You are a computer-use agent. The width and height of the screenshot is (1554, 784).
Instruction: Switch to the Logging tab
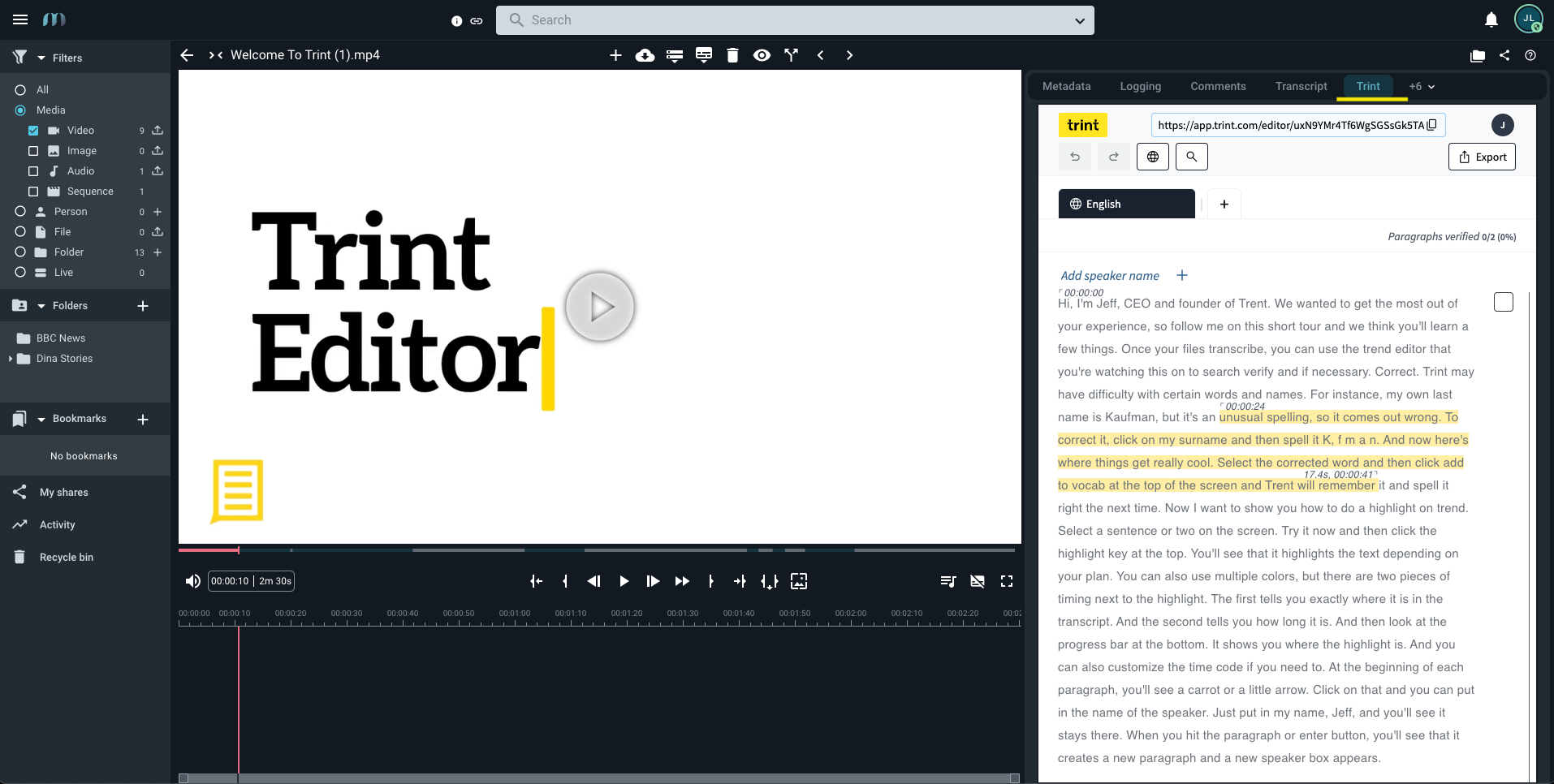pyautogui.click(x=1141, y=87)
